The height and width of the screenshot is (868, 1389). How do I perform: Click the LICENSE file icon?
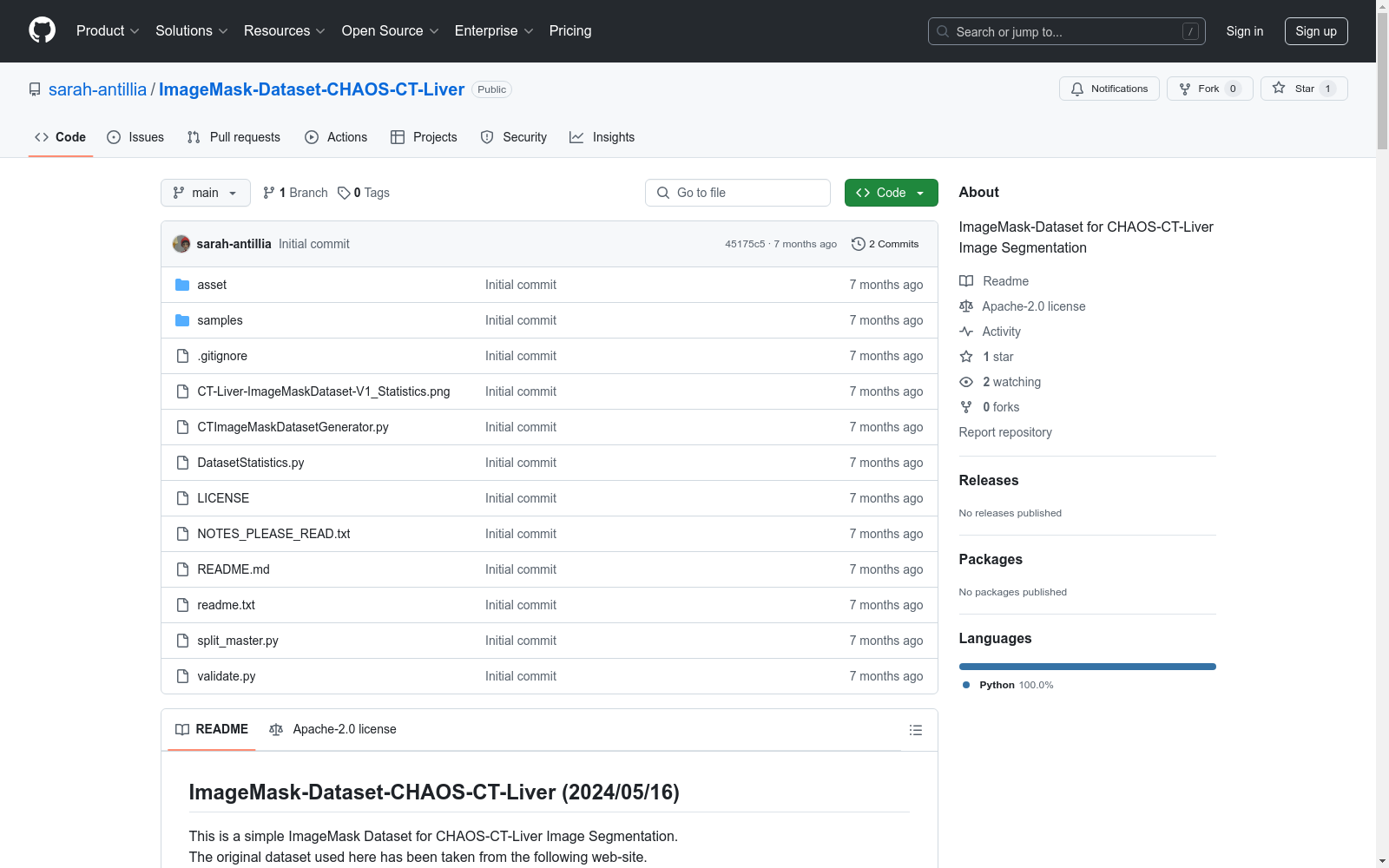(182, 498)
